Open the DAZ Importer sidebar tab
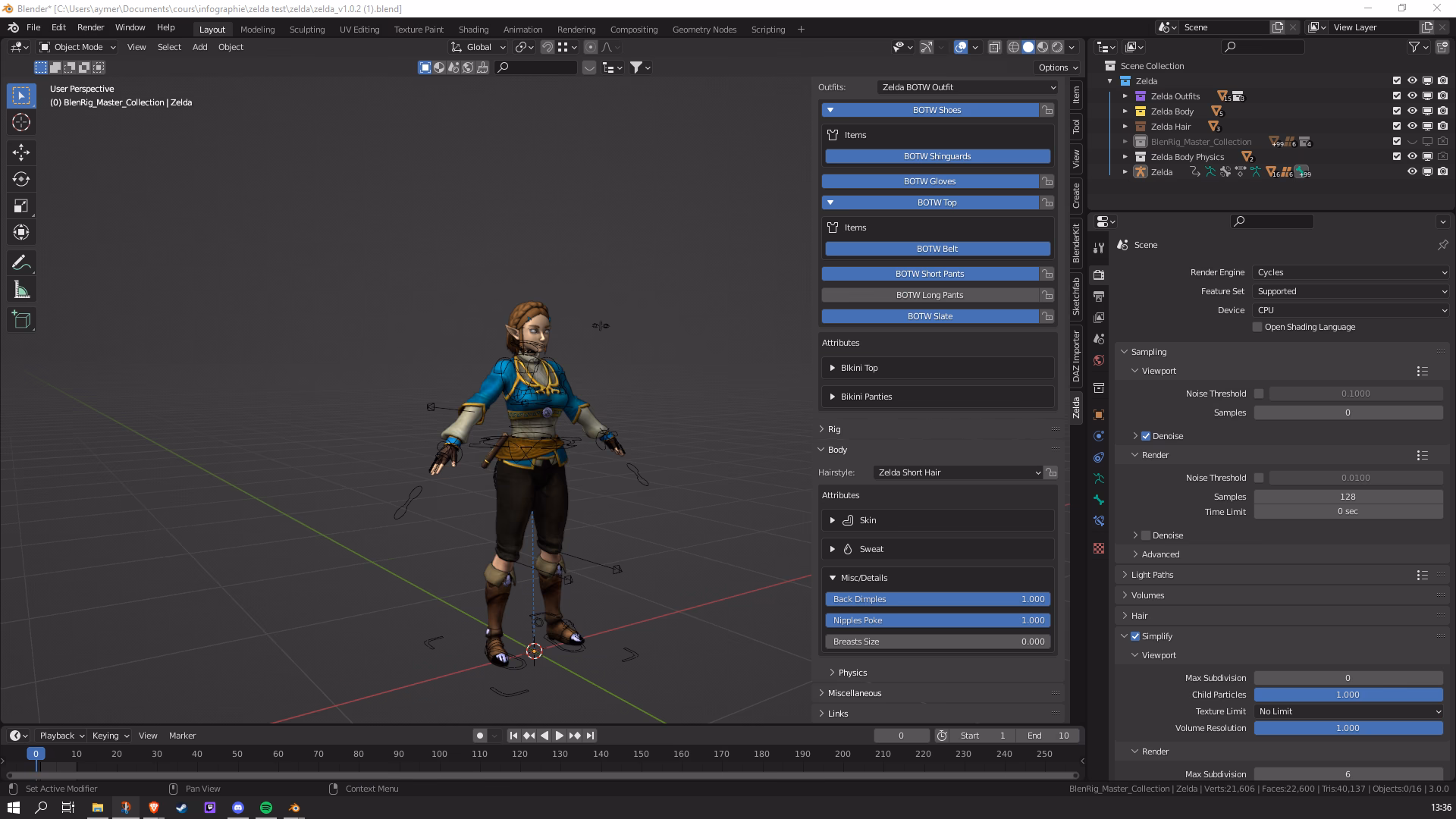Screen dimensions: 1456x819 [1076, 356]
